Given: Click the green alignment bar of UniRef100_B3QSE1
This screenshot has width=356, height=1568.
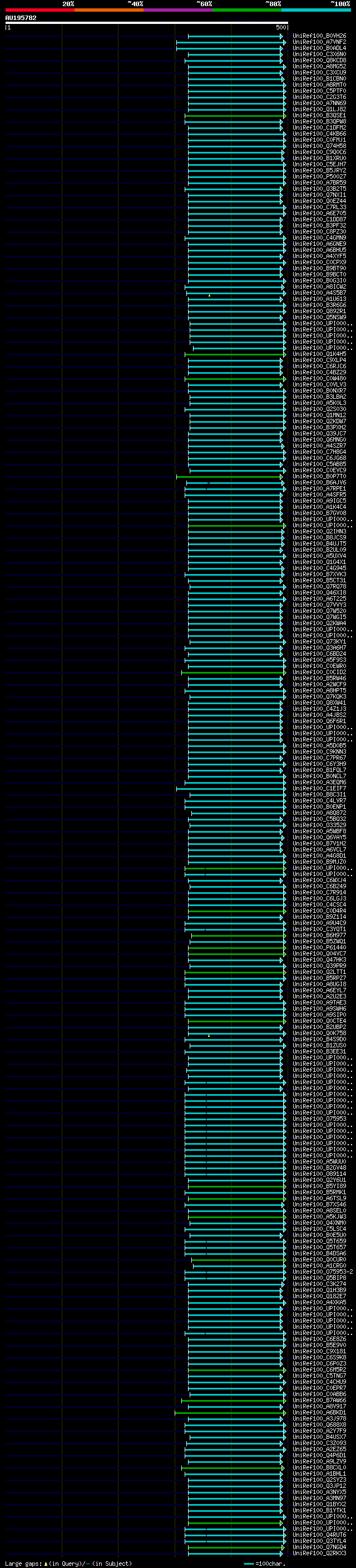Looking at the screenshot, I should pos(235,116).
